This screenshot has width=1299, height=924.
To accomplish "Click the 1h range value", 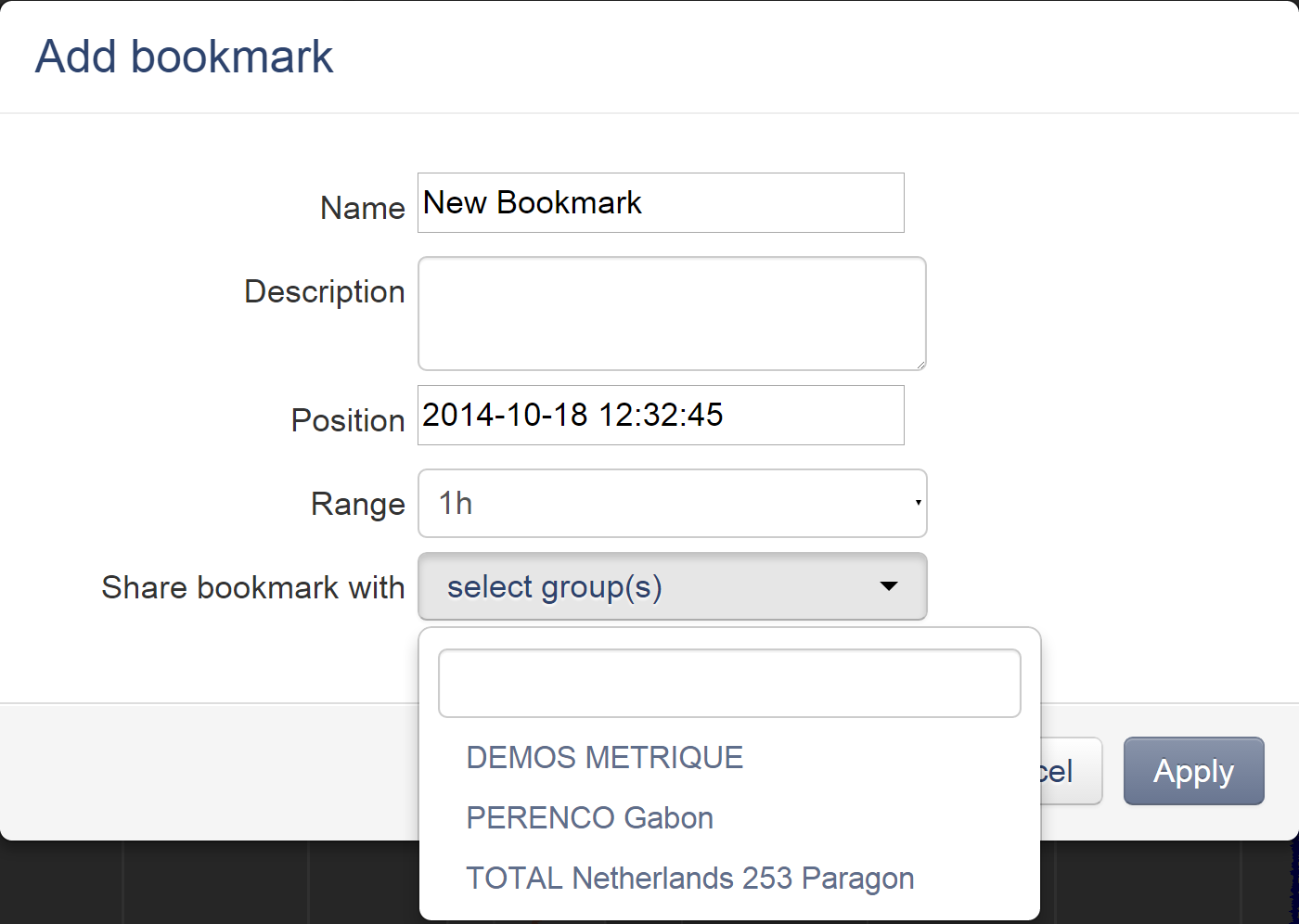I will tap(455, 504).
